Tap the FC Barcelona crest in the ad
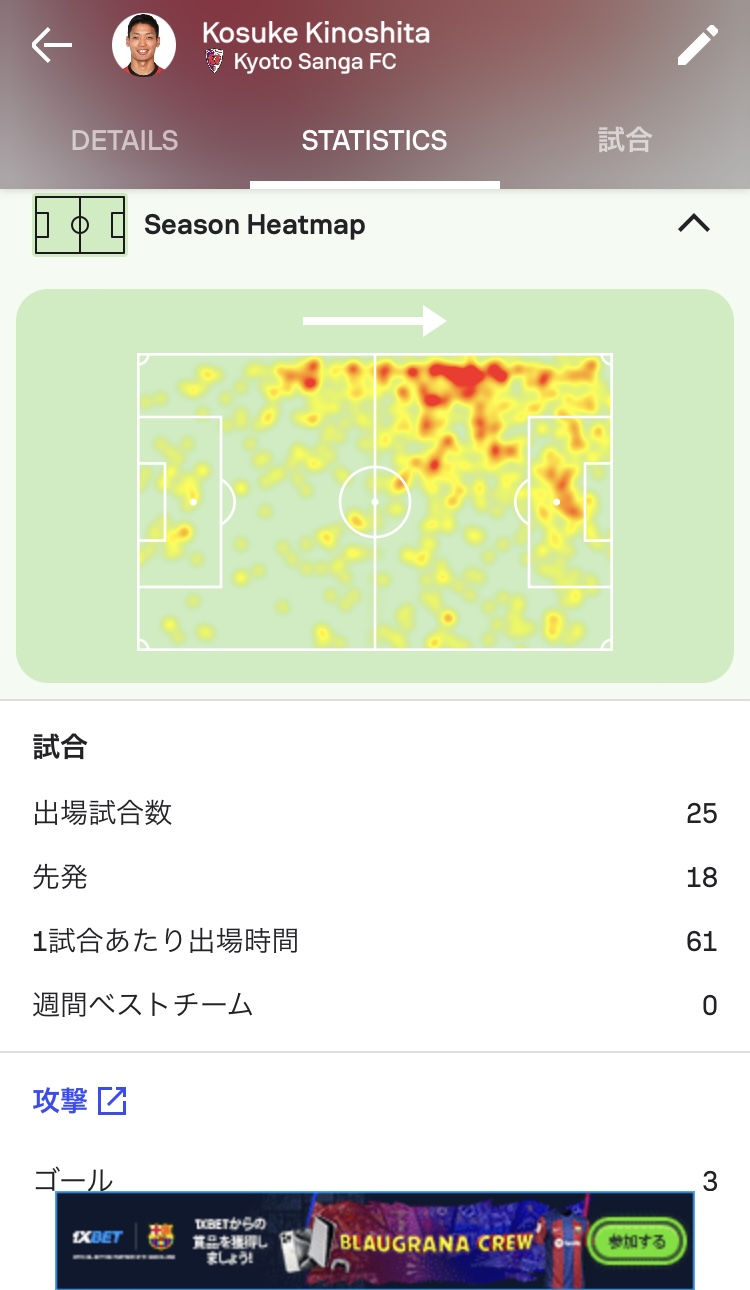750x1290 pixels. pos(161,1238)
